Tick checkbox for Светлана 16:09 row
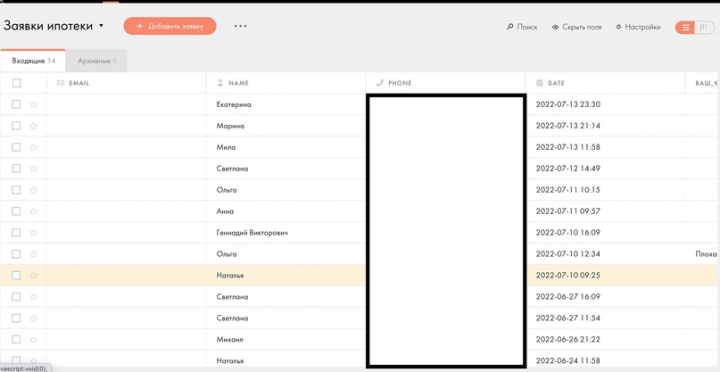The height and width of the screenshot is (372, 720). (16, 297)
